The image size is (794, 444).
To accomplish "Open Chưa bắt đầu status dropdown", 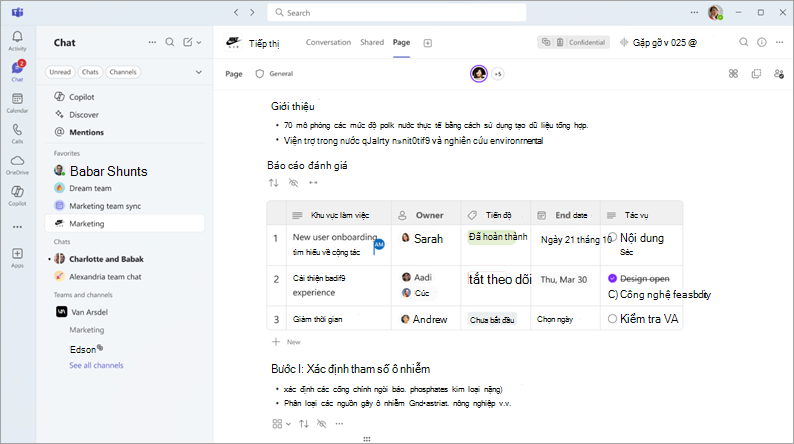I will point(492,319).
